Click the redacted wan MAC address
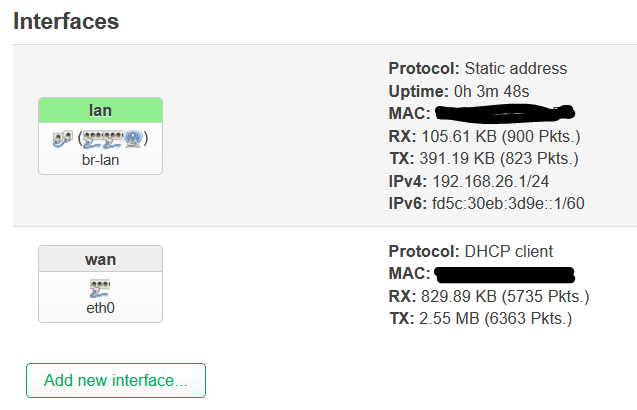Image resolution: width=637 pixels, height=410 pixels. click(505, 274)
